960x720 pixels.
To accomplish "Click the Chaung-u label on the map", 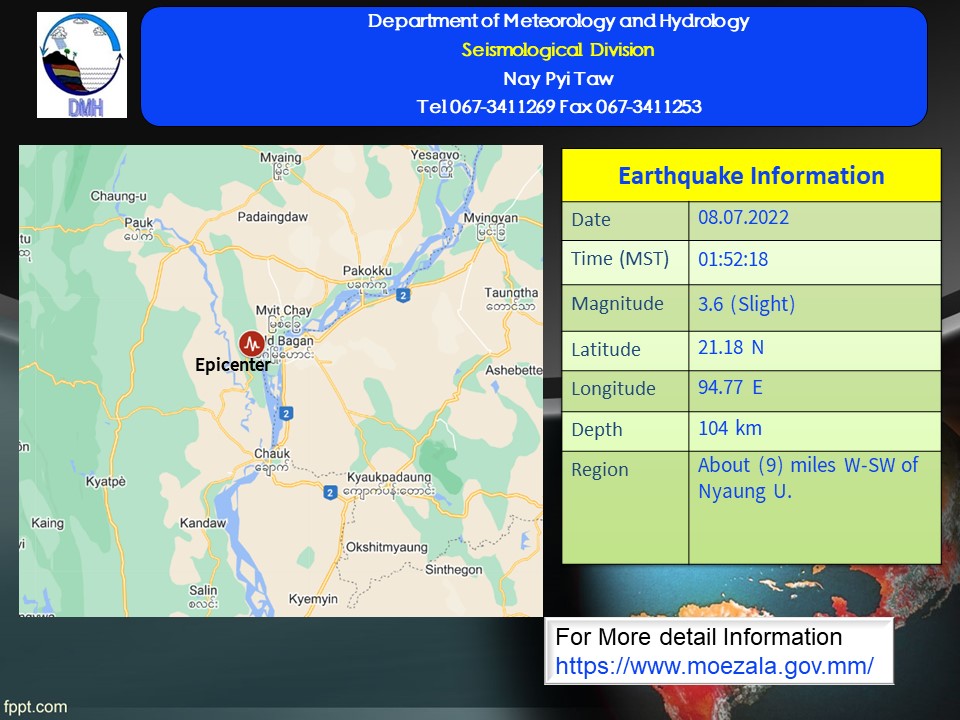I will tap(119, 196).
